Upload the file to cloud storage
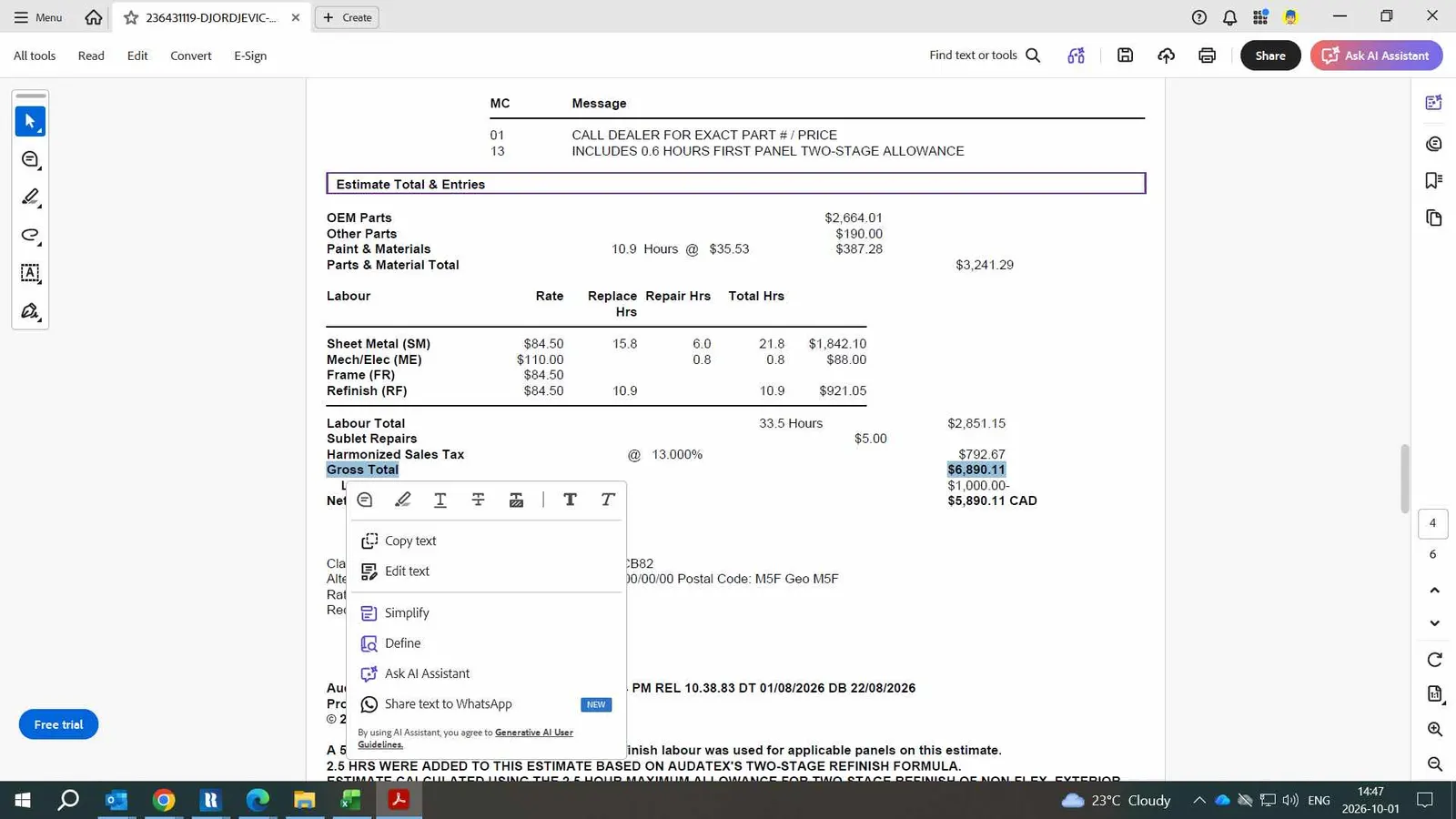Screen dimensions: 1456x819 coord(1166,56)
